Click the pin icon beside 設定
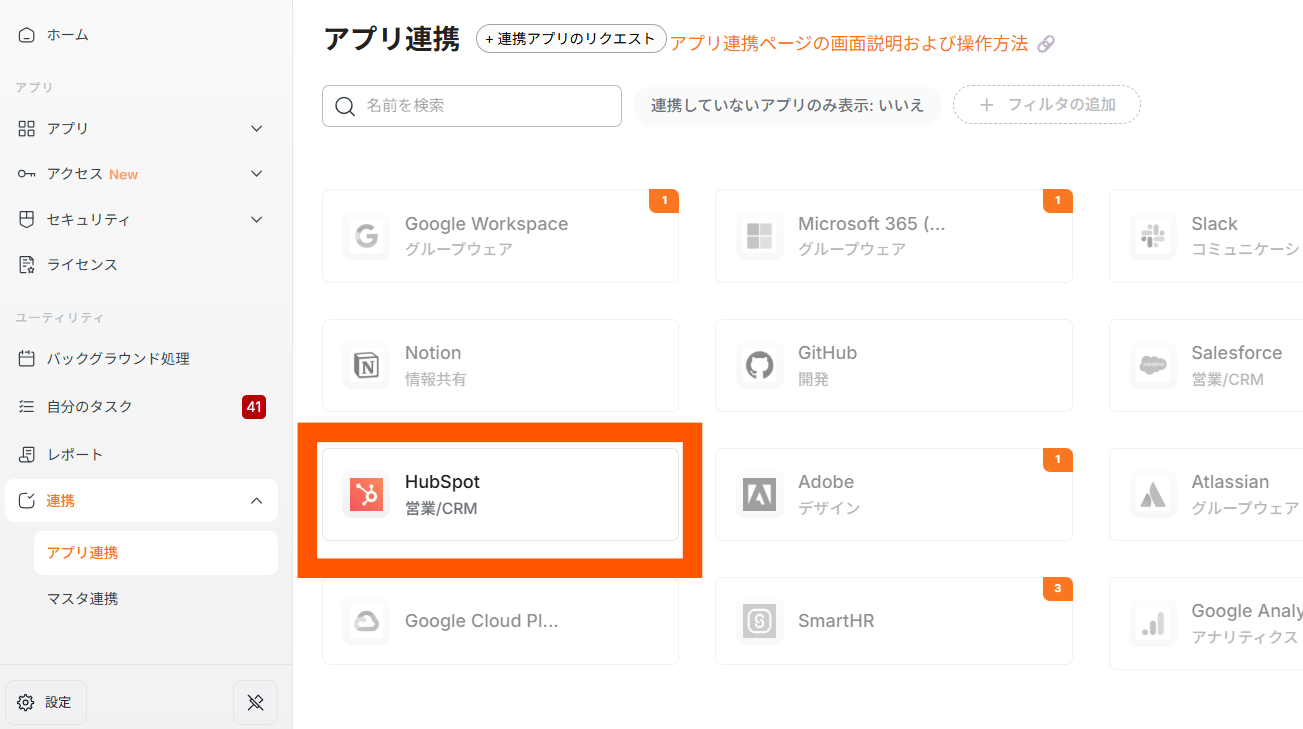The image size is (1303, 729). point(255,702)
